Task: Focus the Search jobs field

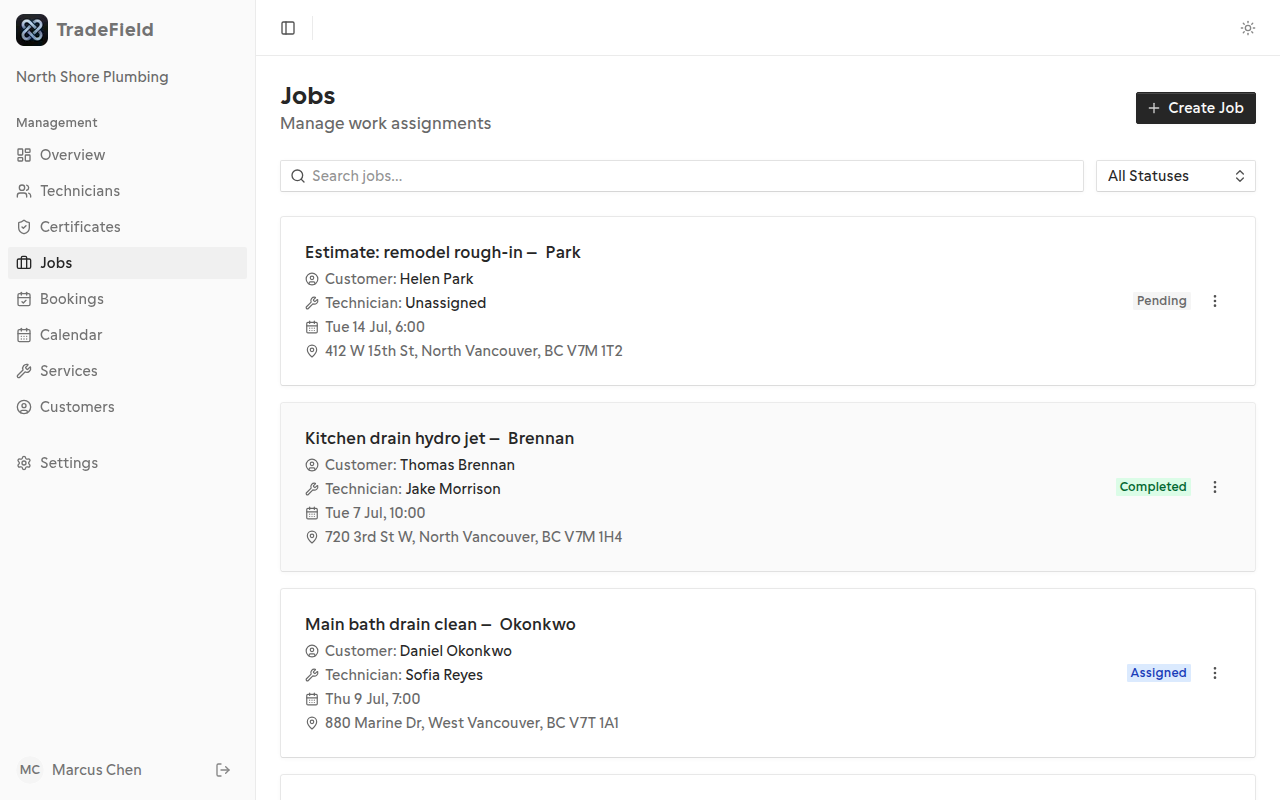Action: click(682, 176)
